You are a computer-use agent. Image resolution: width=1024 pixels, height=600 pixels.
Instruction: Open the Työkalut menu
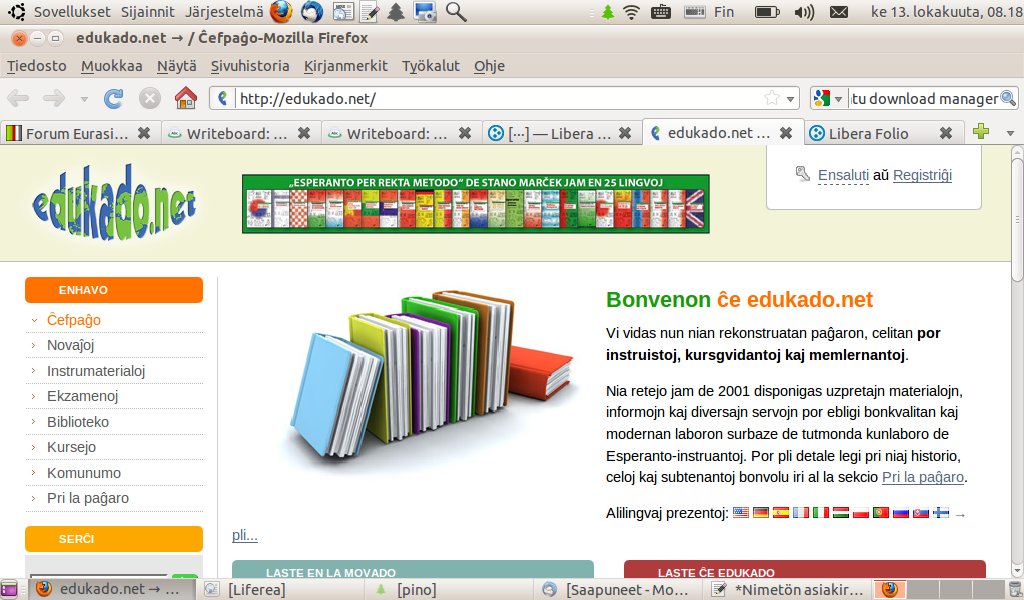(x=431, y=66)
